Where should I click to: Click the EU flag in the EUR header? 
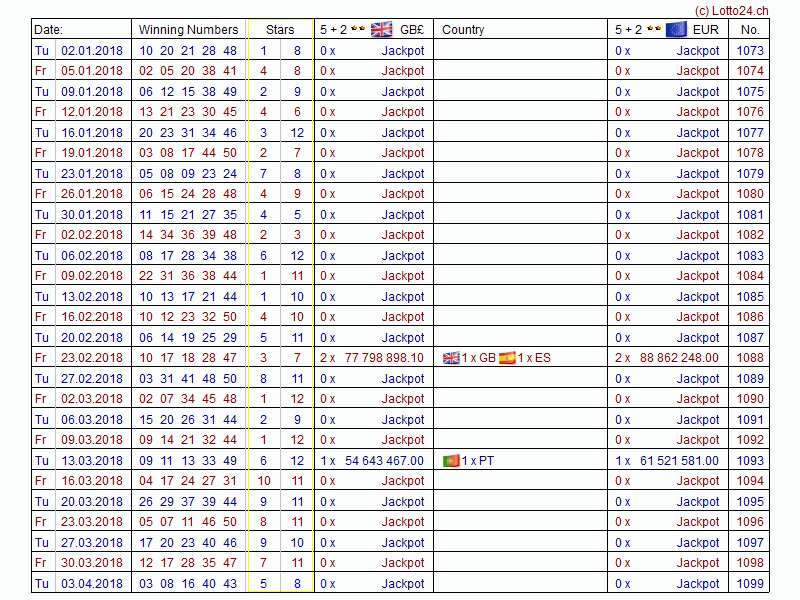pos(676,29)
